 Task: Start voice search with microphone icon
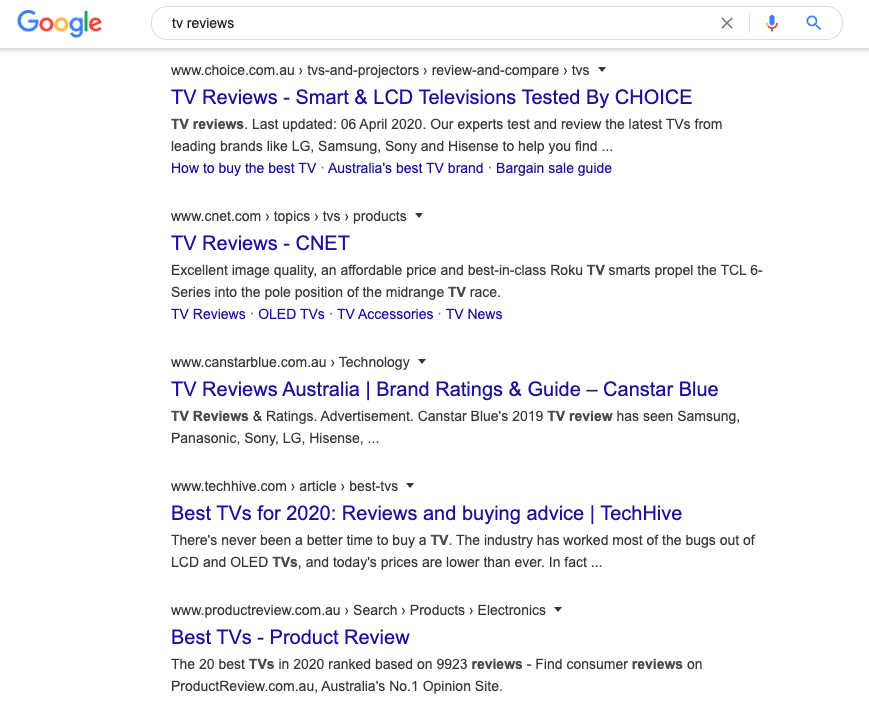(x=771, y=23)
